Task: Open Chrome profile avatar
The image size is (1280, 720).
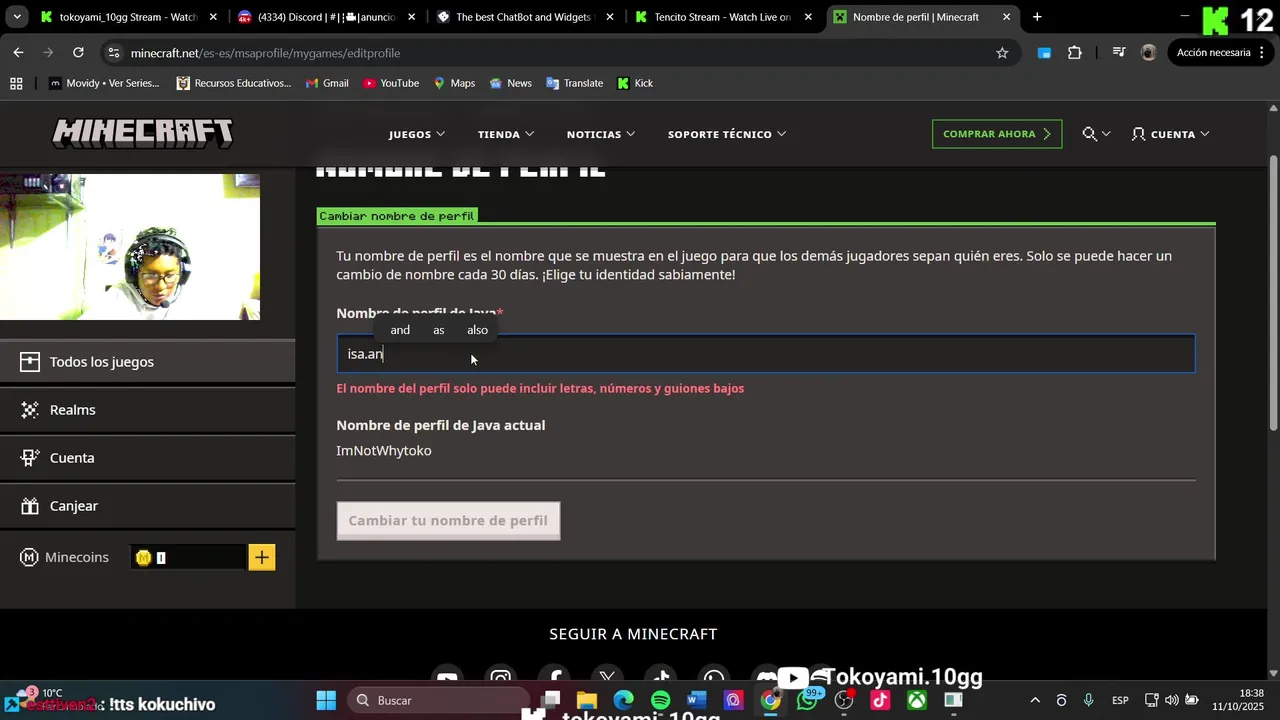Action: (x=1148, y=53)
